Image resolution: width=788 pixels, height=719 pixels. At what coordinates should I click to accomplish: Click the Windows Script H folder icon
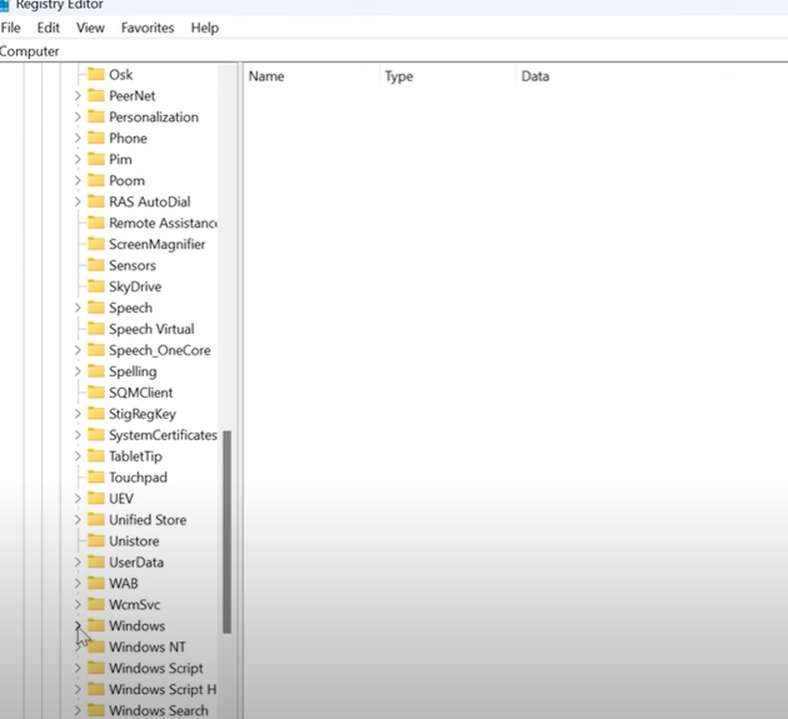tap(95, 689)
